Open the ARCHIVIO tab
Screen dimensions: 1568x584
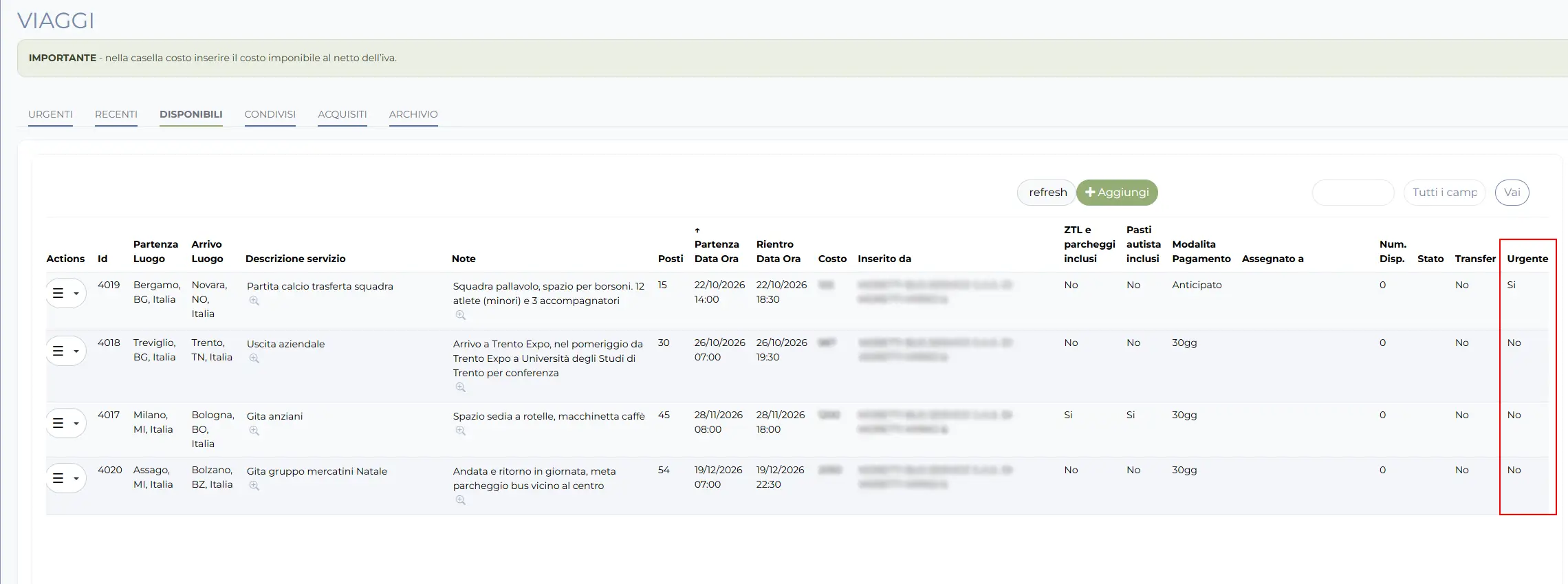(413, 114)
